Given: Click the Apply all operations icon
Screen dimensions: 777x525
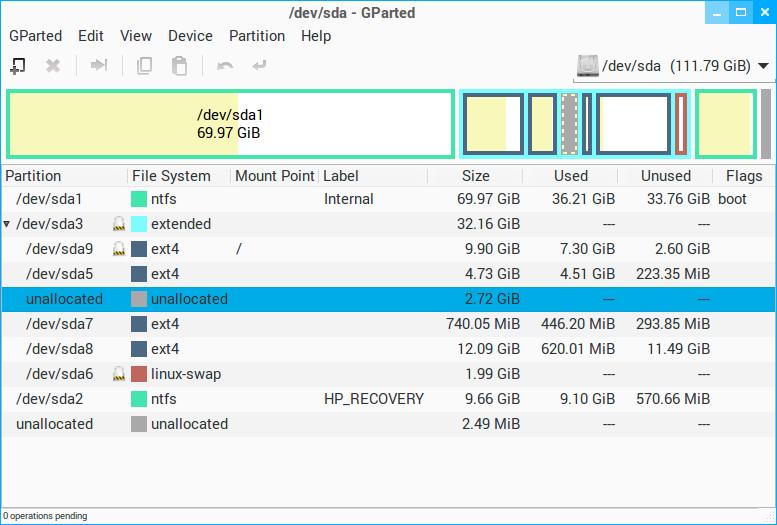Looking at the screenshot, I should (259, 66).
